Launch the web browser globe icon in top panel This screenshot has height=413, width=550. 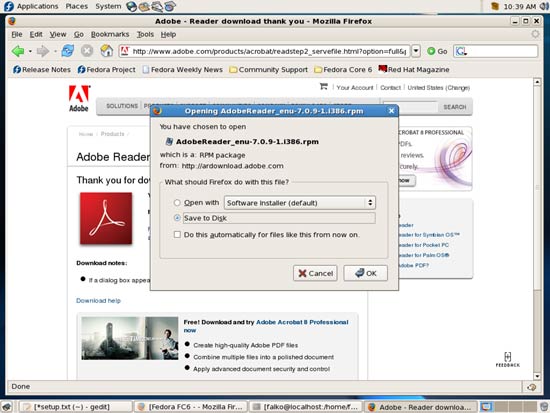[132, 6]
